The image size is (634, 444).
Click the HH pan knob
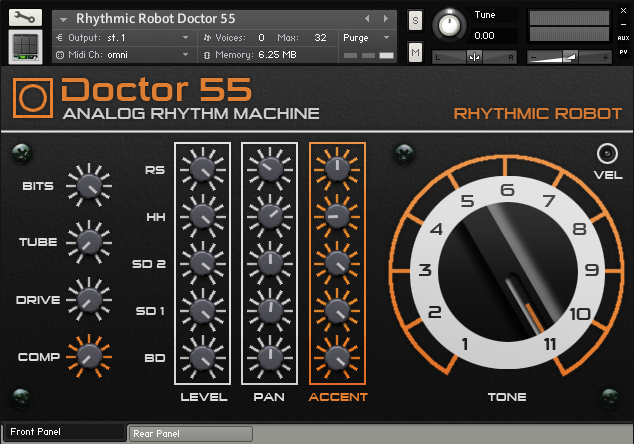point(270,217)
